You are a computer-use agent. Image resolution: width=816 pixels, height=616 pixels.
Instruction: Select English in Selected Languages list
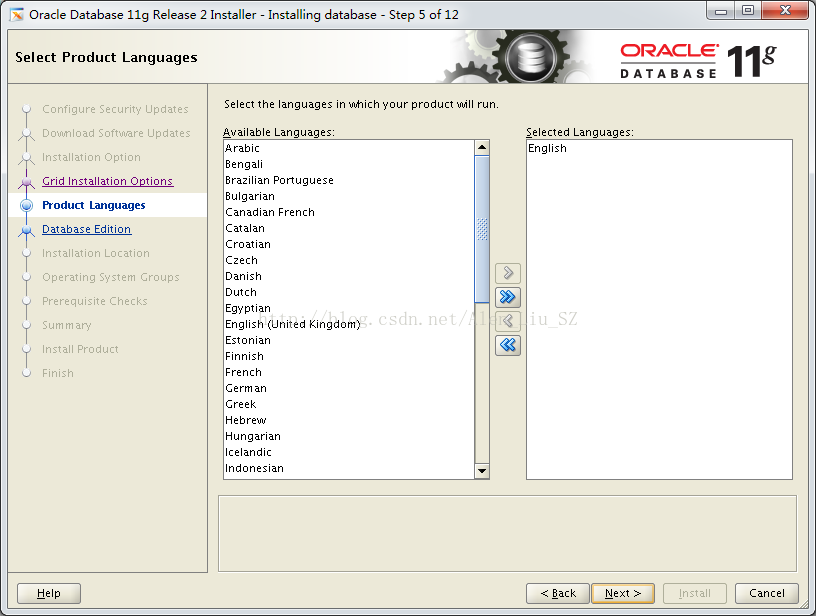[659, 148]
